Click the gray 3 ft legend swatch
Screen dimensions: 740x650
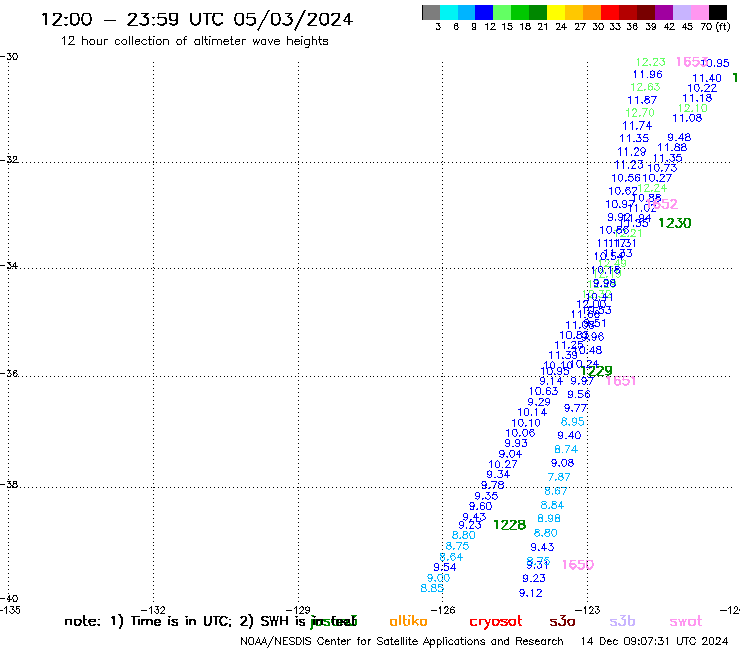[431, 12]
